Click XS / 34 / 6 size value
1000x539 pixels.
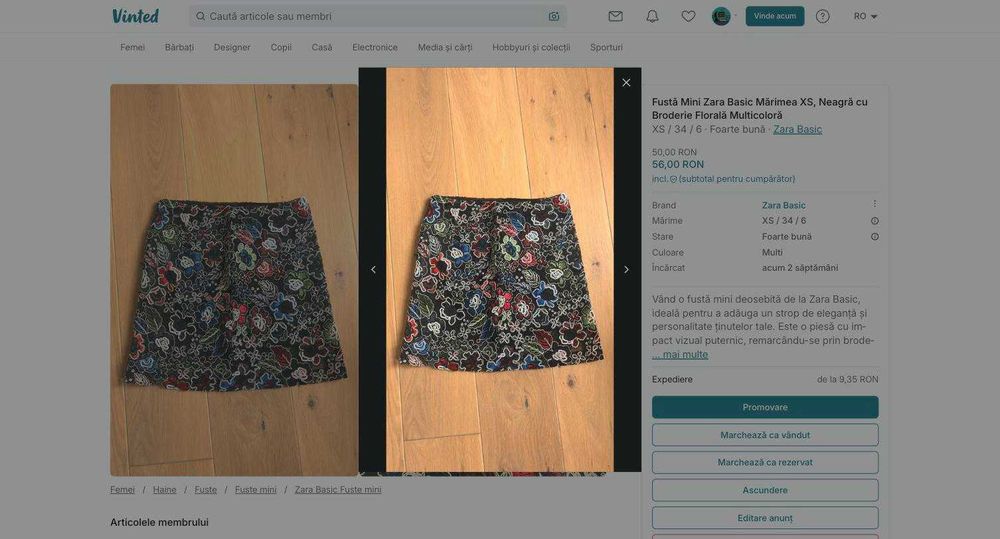click(x=784, y=221)
